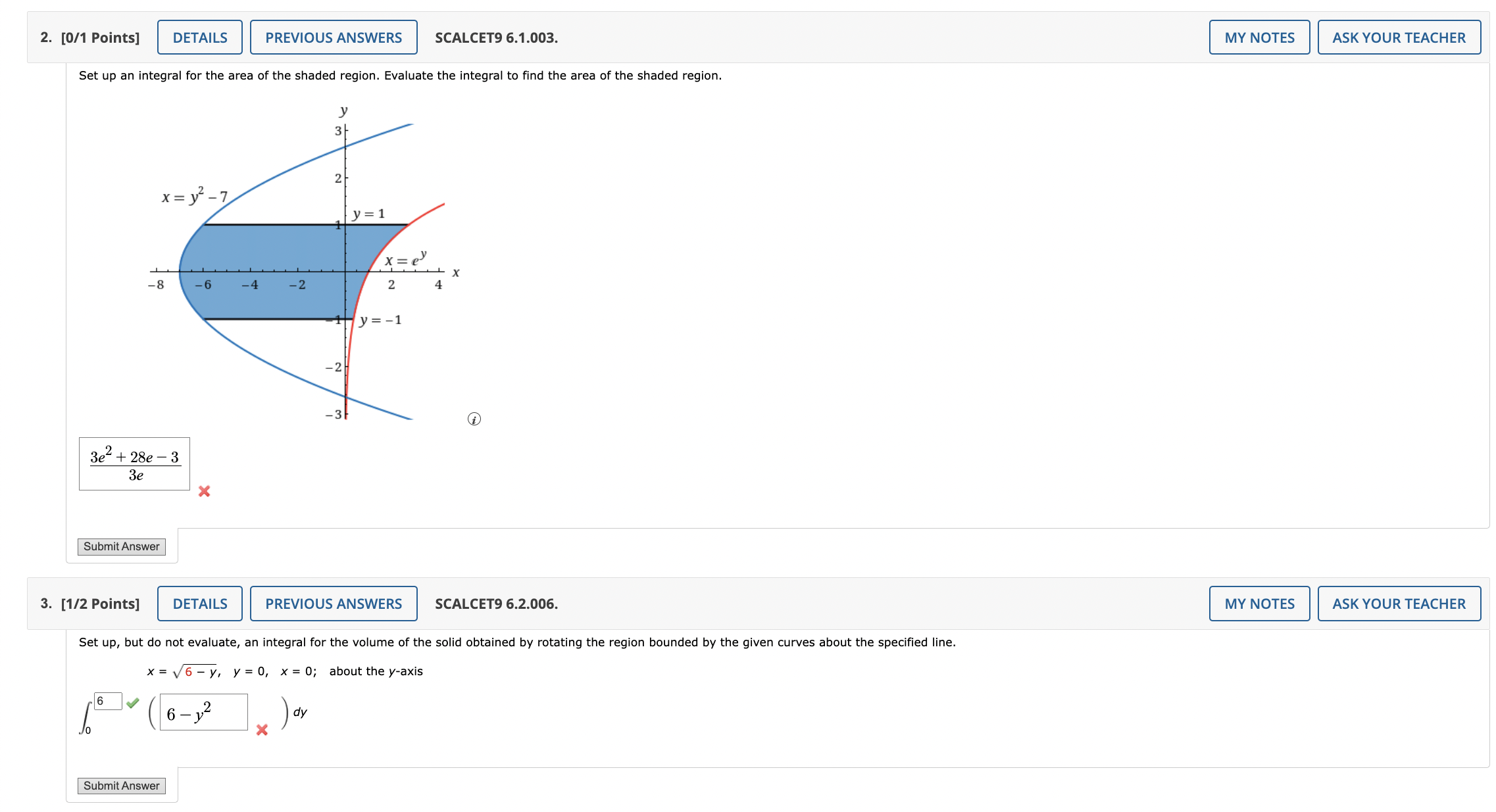Open DETAILS for SCALCET9 6.2.006
Screen dimensions: 1496x812
pyautogui.click(x=199, y=603)
